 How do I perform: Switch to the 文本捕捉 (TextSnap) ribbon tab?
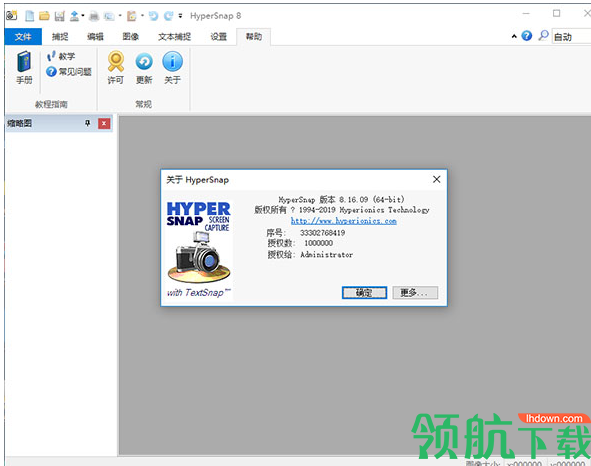(x=175, y=37)
